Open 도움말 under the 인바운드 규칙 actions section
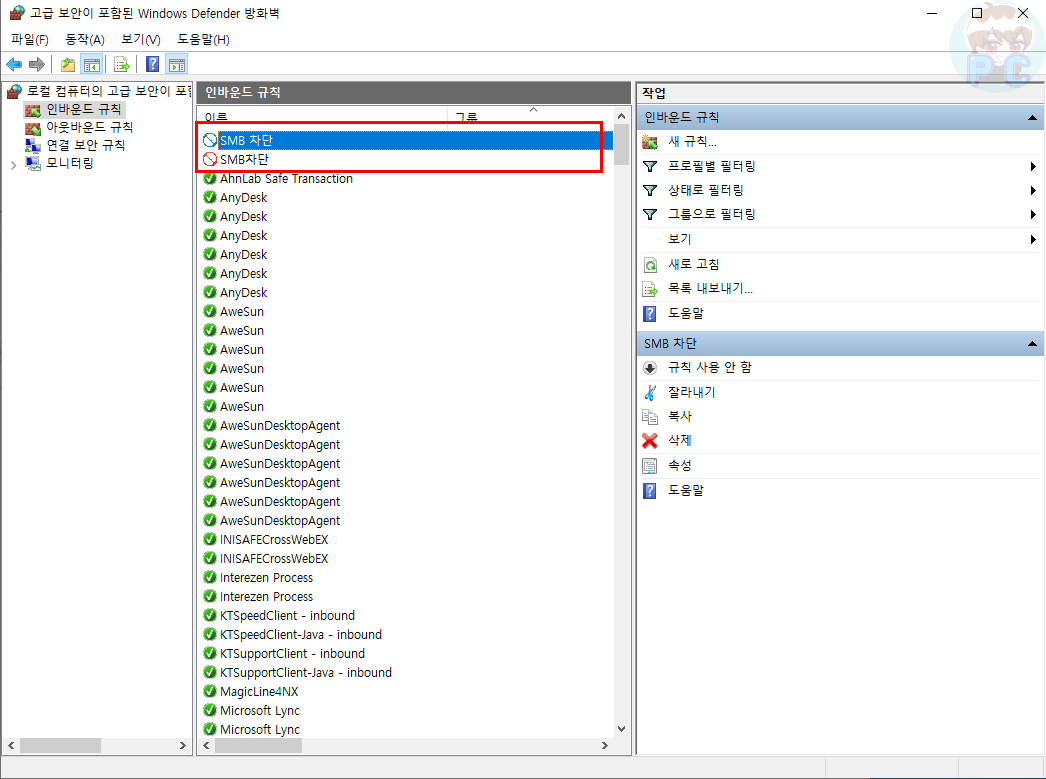1046x779 pixels. 686,313
